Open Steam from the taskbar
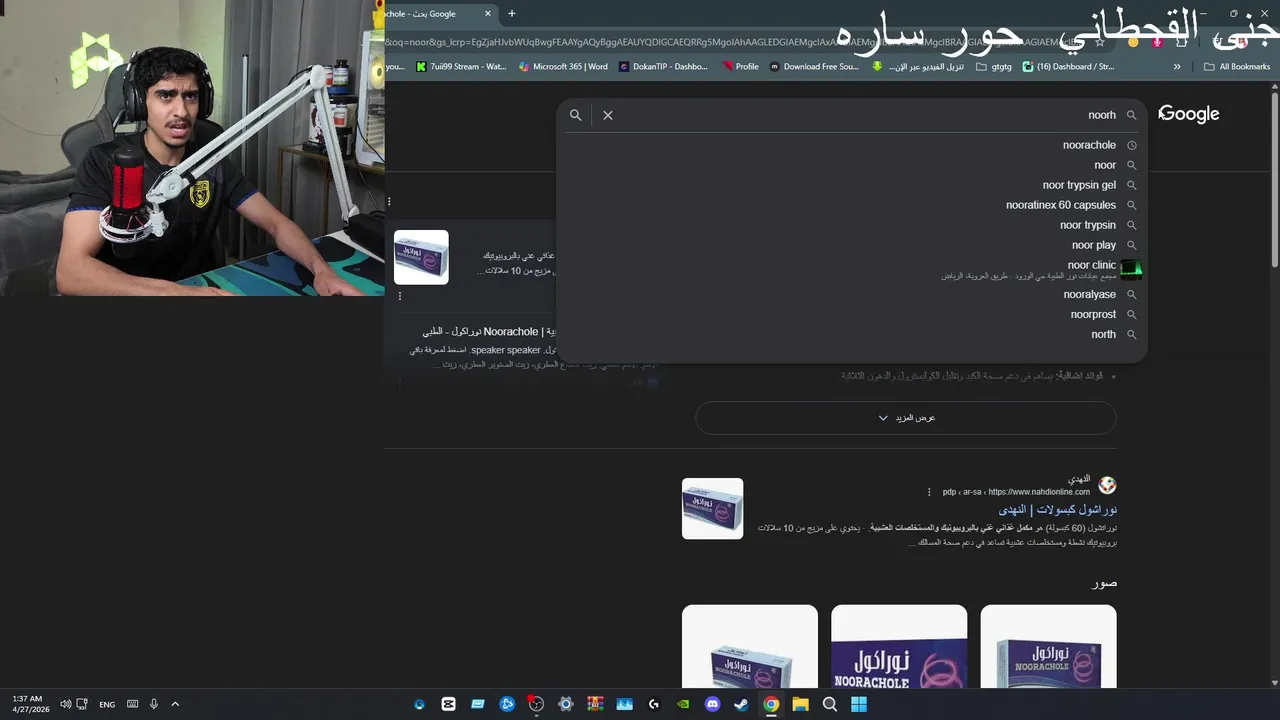The height and width of the screenshot is (720, 1280). tap(741, 704)
